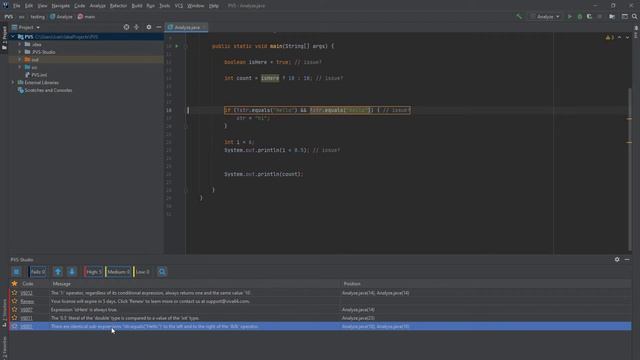Viewport: 640px width, 360px height.
Task: Star the selected identical sub-expressions warning
Action: [x=15, y=327]
